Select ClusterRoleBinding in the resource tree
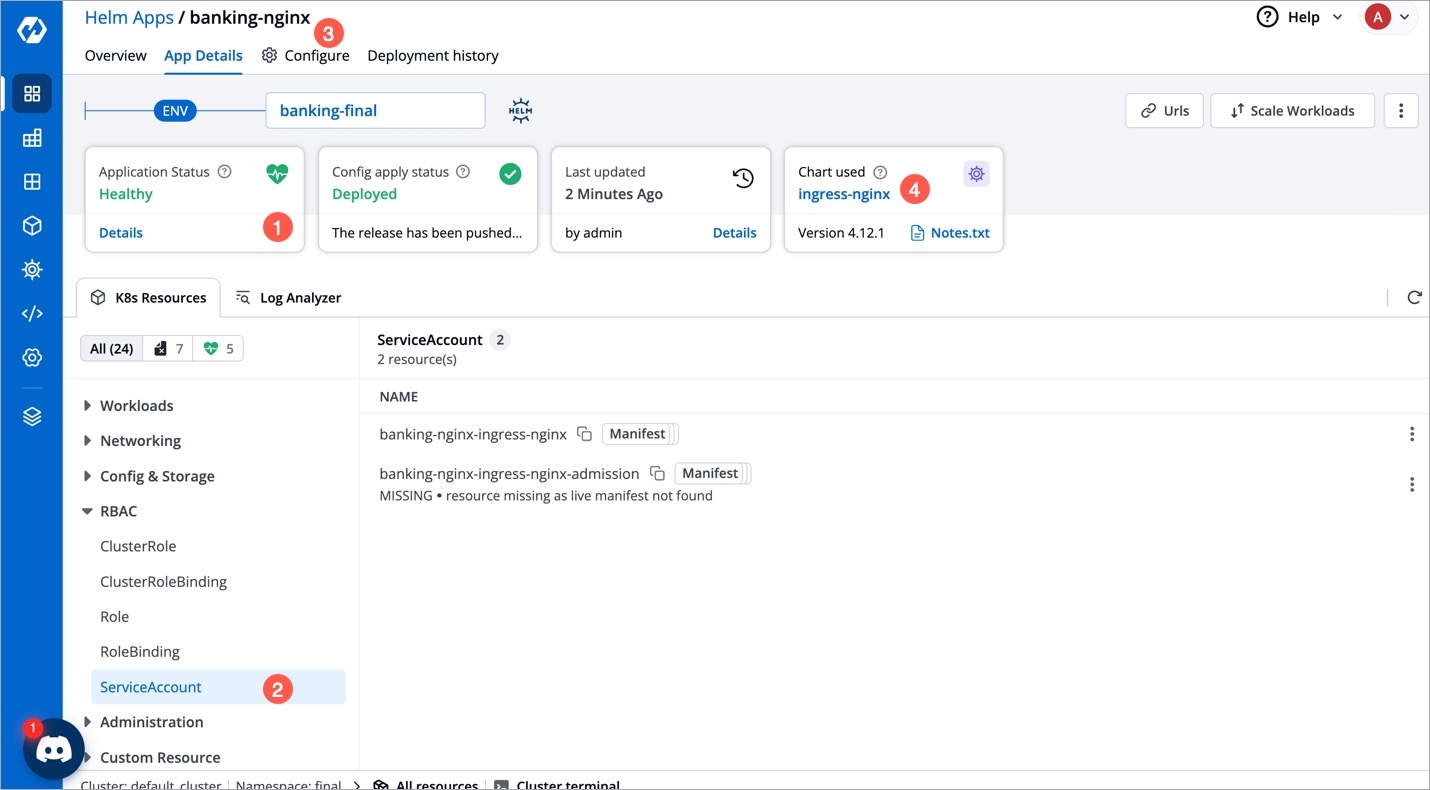1430x790 pixels. pyautogui.click(x=163, y=582)
